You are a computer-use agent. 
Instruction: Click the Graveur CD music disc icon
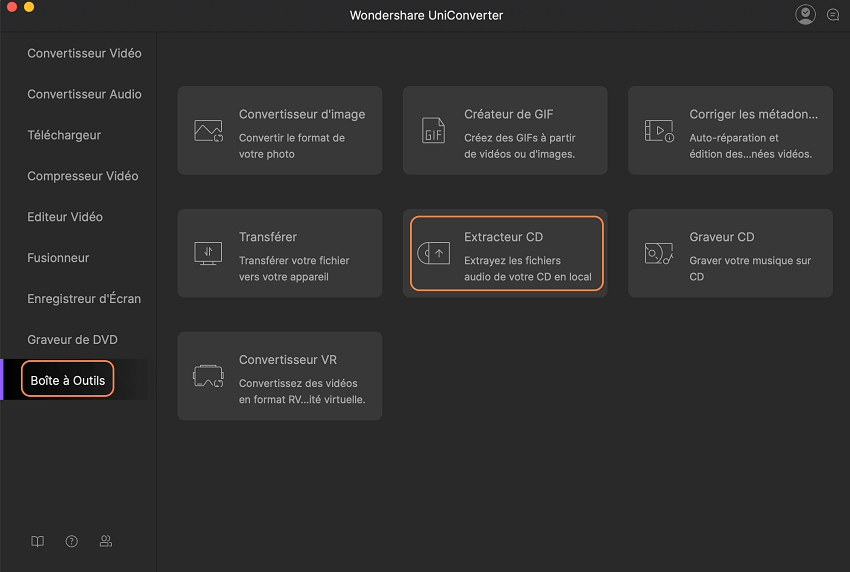point(659,254)
